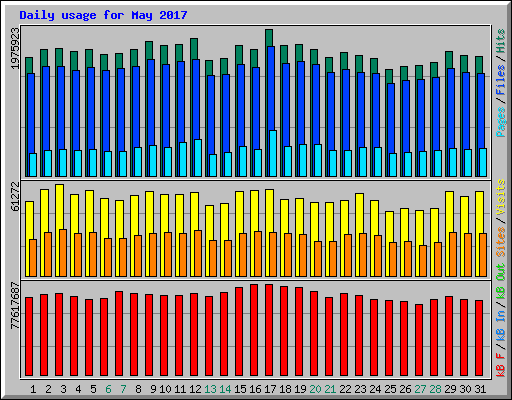Click day label 9 on the x-axis
Viewport: 512px width, 400px height.
point(153,389)
